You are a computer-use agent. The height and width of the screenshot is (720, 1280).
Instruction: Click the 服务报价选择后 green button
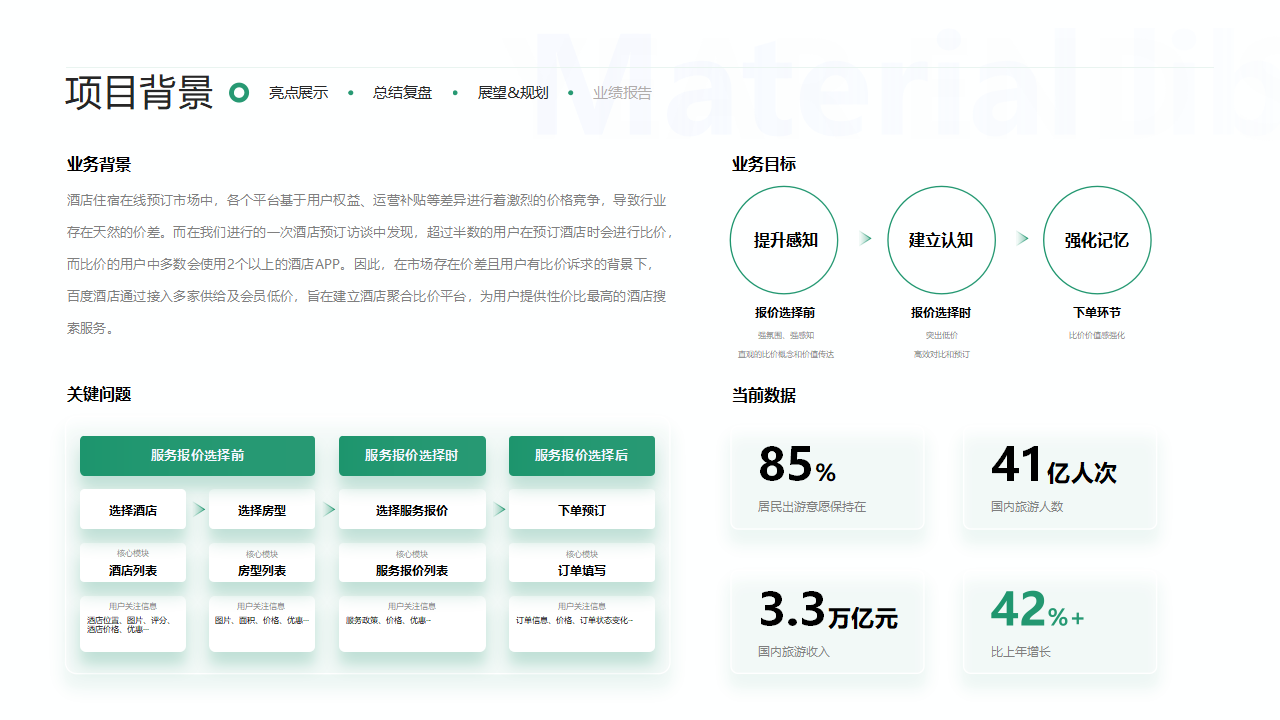(582, 455)
